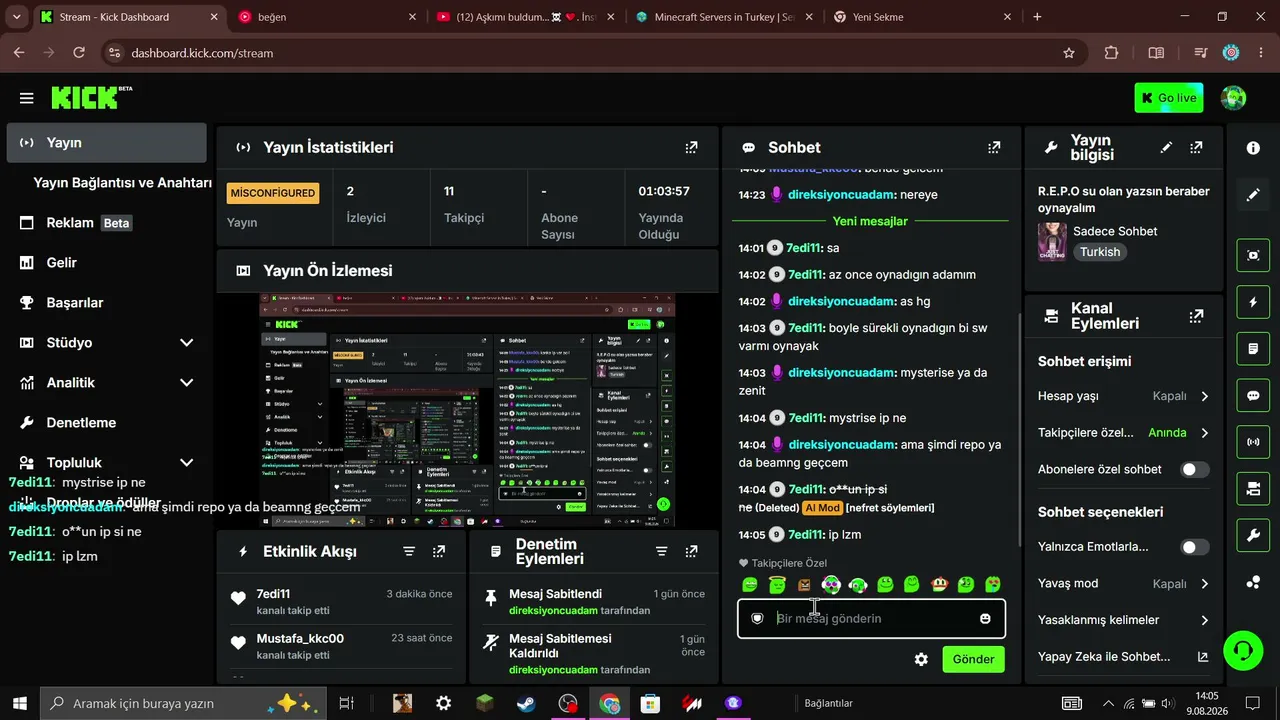Toggle the chat bubble widget in right rail
1280x720 pixels.
[x=1253, y=395]
